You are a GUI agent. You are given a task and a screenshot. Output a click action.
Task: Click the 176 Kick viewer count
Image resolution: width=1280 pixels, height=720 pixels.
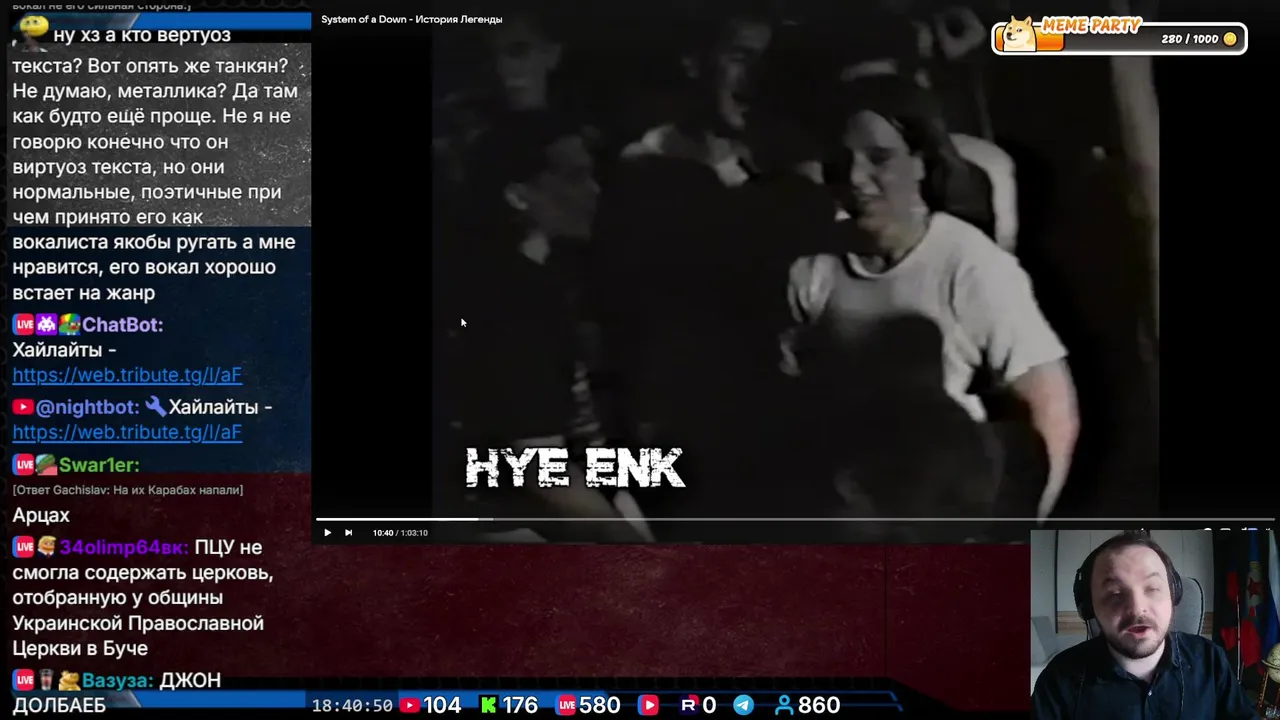click(520, 705)
